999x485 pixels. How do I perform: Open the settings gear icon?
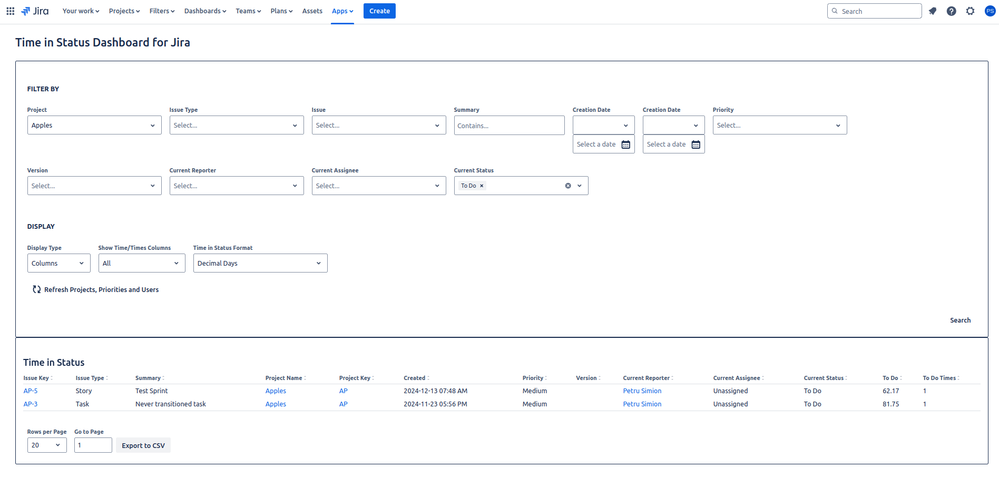970,11
